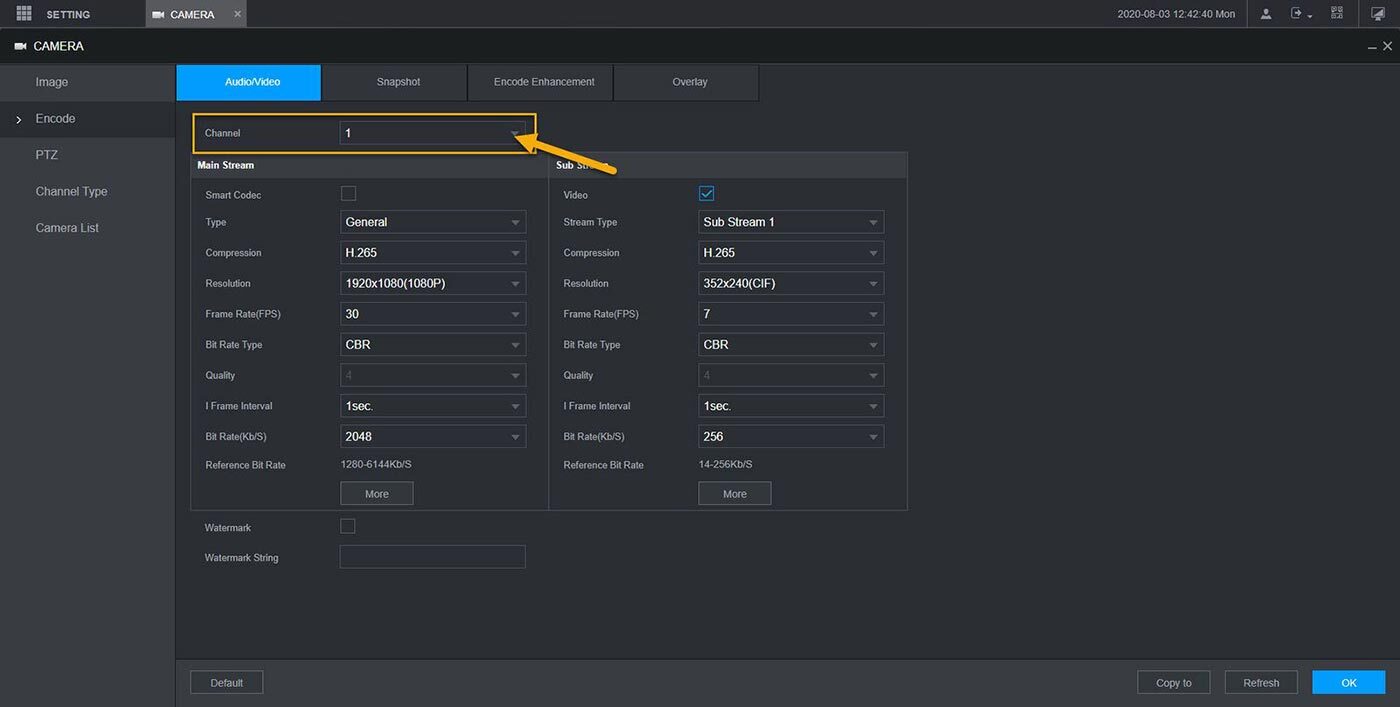Image resolution: width=1400 pixels, height=707 pixels.
Task: Uncheck the Sub Stream Video checkbox
Action: pos(706,194)
